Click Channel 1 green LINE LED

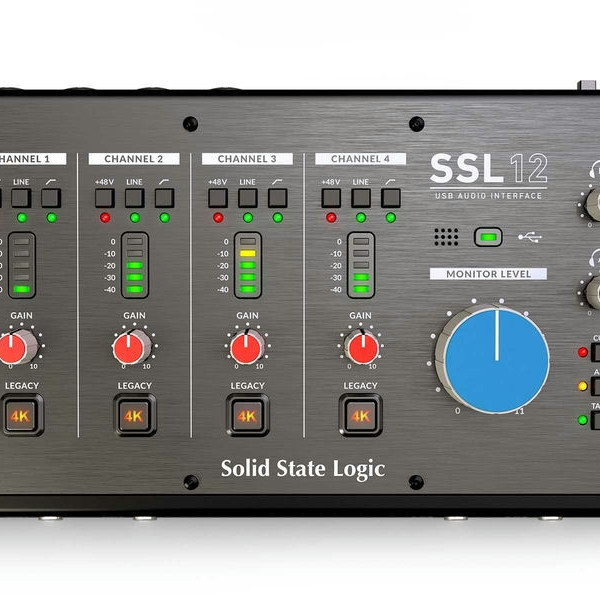pyautogui.click(x=22, y=218)
